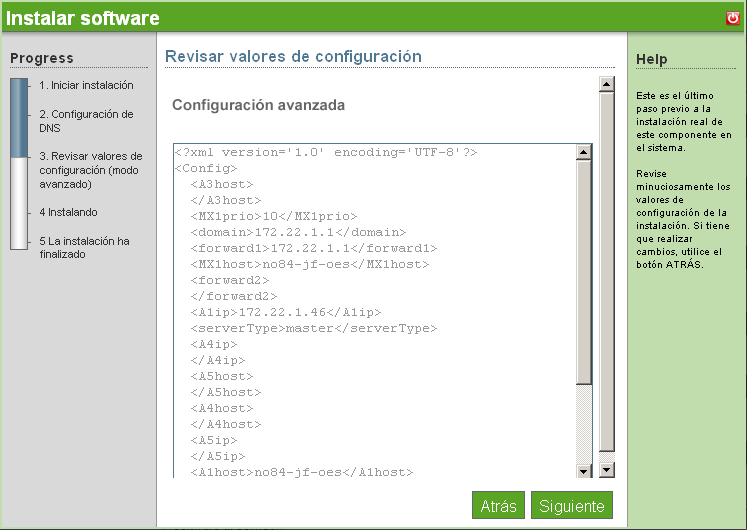Click the outer panel's scrollbar thumb
The image size is (747, 530).
[x=606, y=272]
